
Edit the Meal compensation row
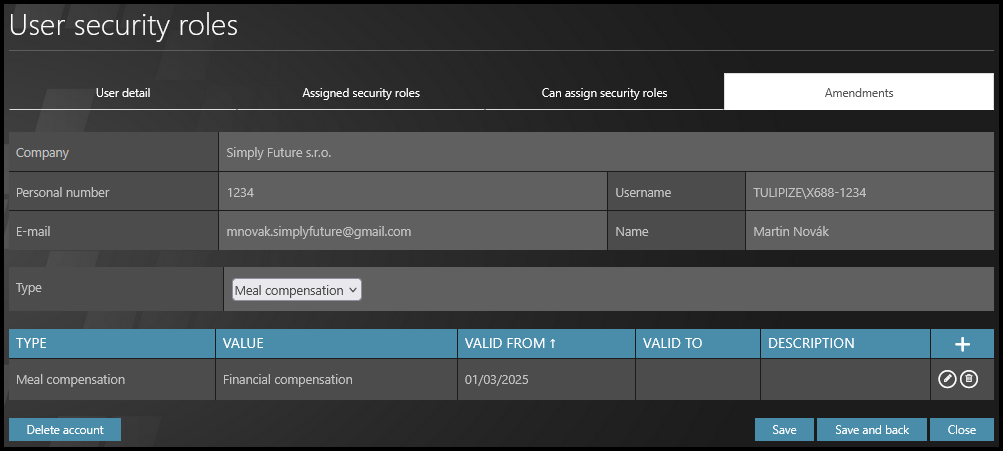(948, 379)
